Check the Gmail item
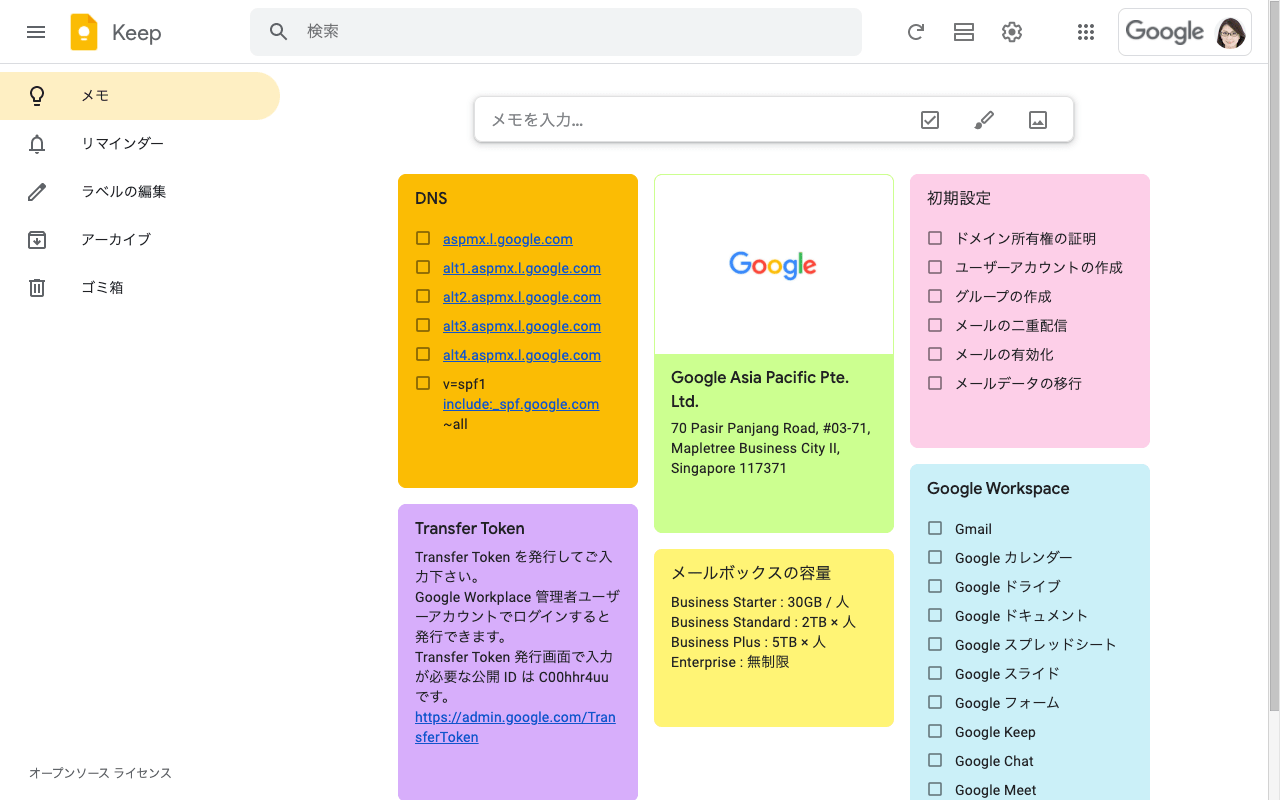The image size is (1280, 800). pos(935,528)
